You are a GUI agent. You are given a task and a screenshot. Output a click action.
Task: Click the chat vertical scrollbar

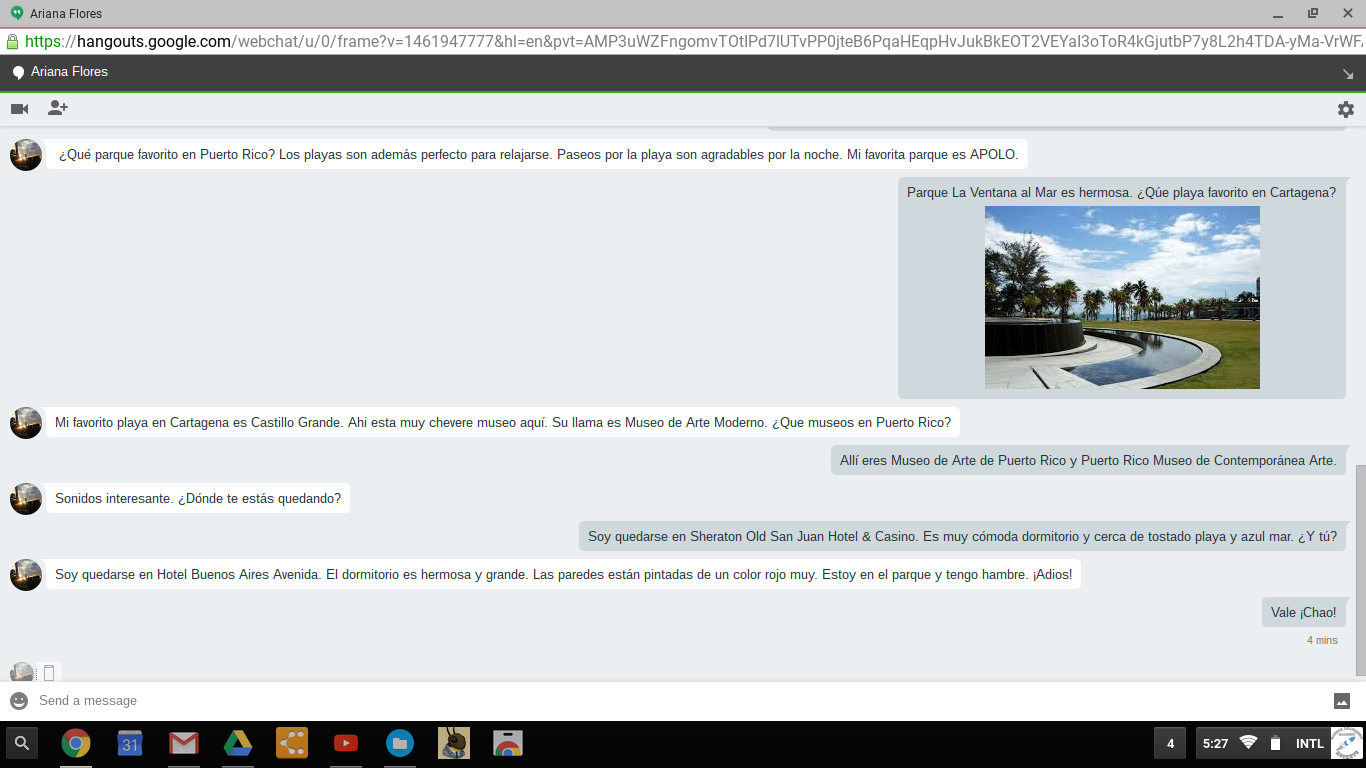1359,570
